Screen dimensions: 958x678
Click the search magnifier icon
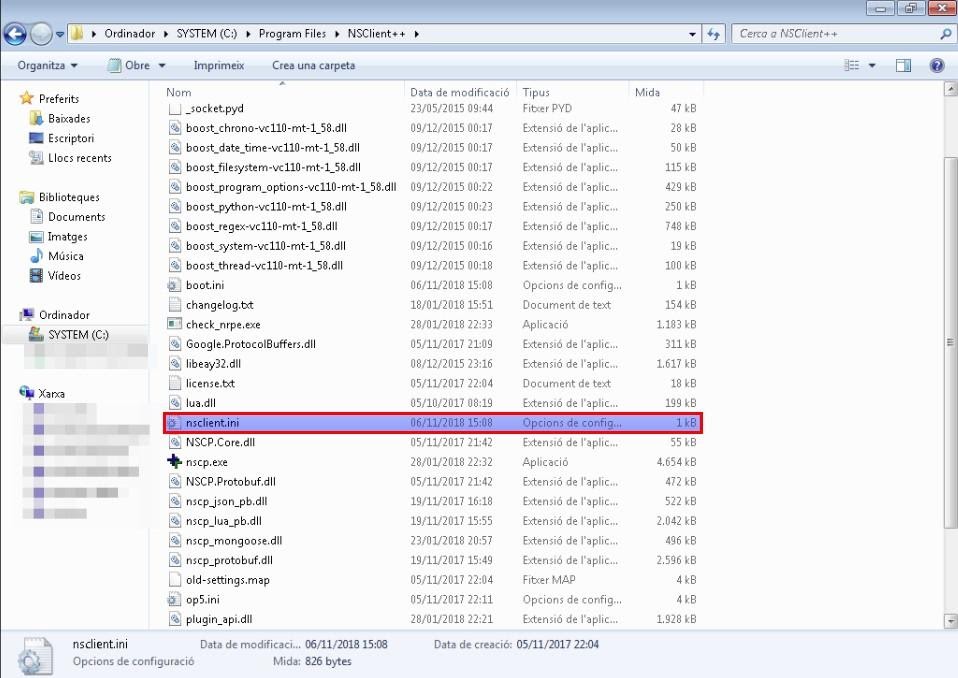point(945,34)
